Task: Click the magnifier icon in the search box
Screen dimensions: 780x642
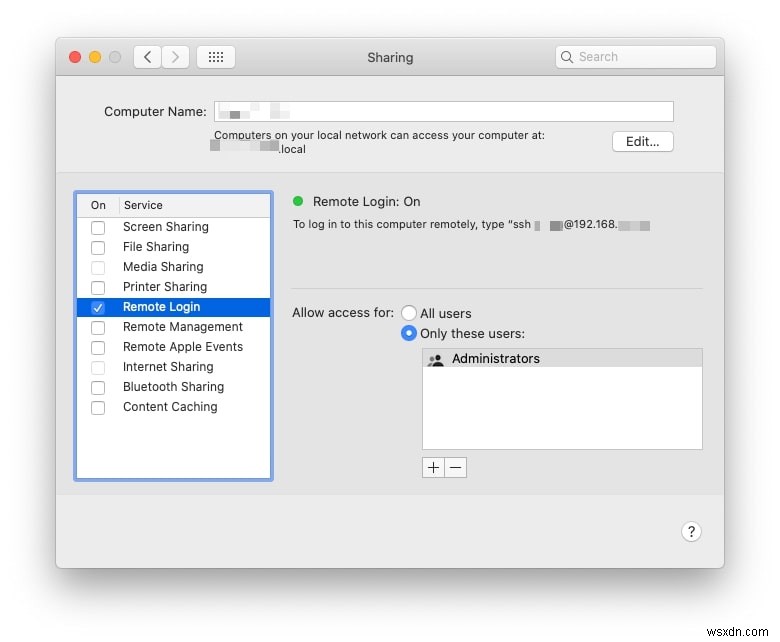Action: point(567,57)
